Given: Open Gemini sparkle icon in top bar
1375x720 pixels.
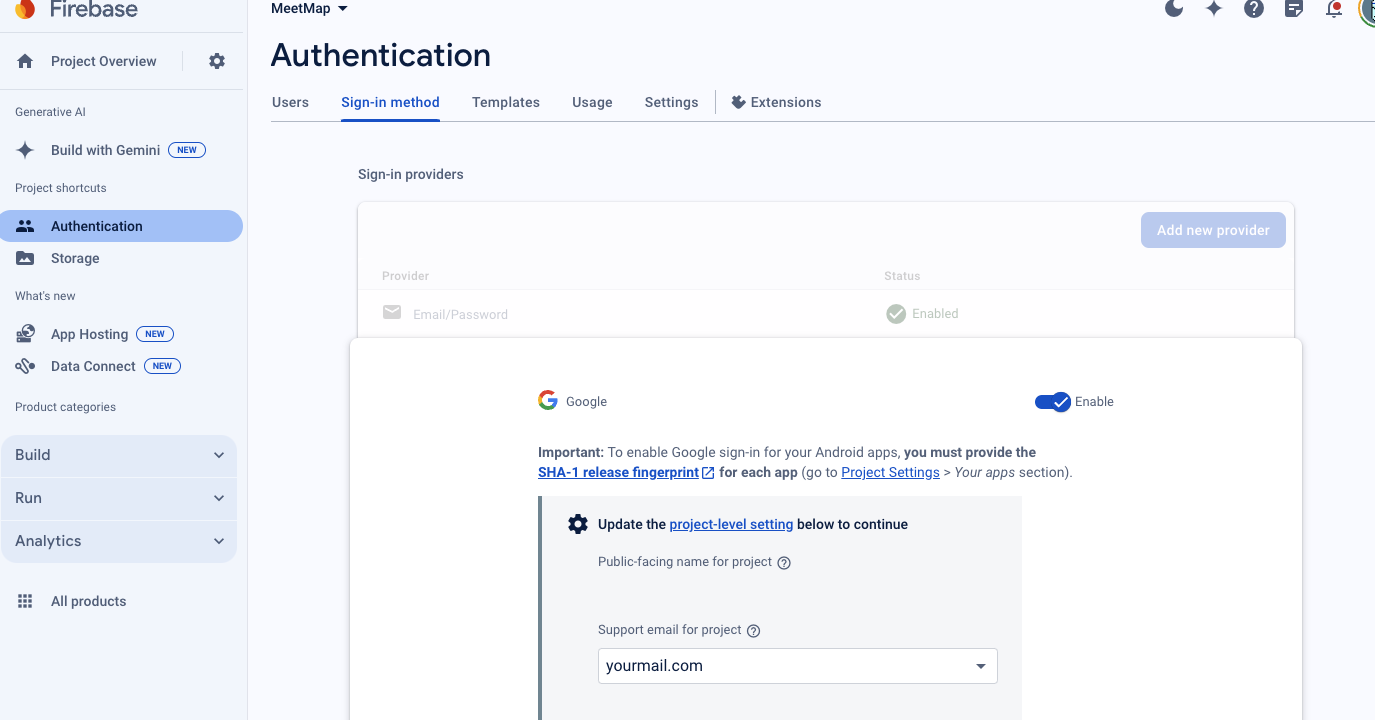Looking at the screenshot, I should click(x=1214, y=9).
